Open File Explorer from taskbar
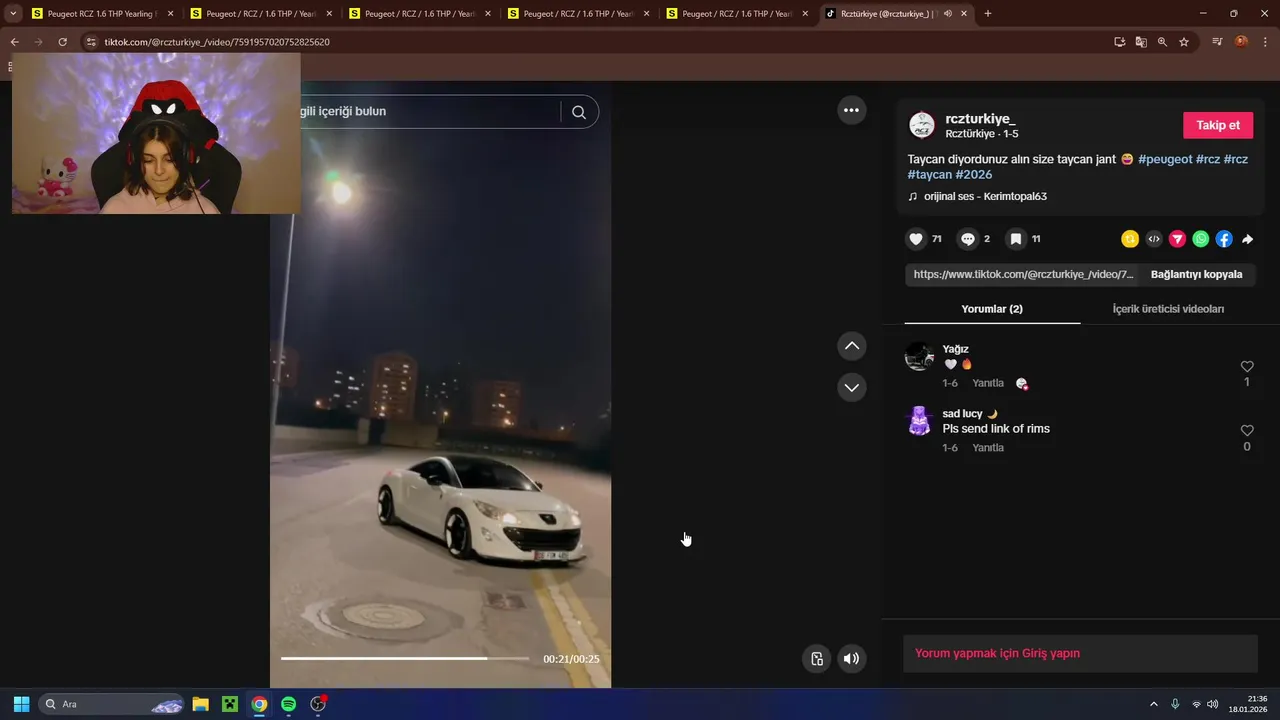The image size is (1280, 720). coord(200,704)
